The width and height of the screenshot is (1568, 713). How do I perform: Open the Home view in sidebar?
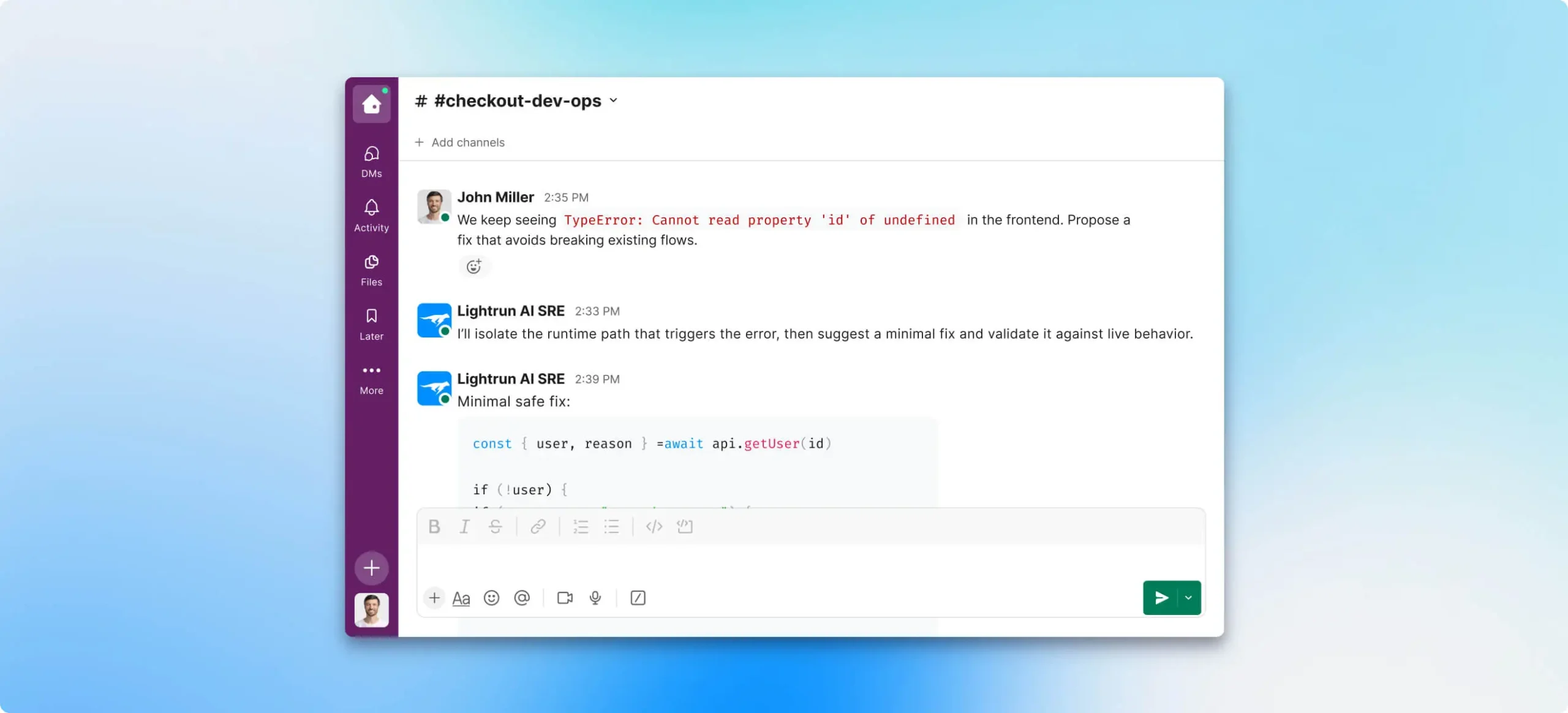371,104
